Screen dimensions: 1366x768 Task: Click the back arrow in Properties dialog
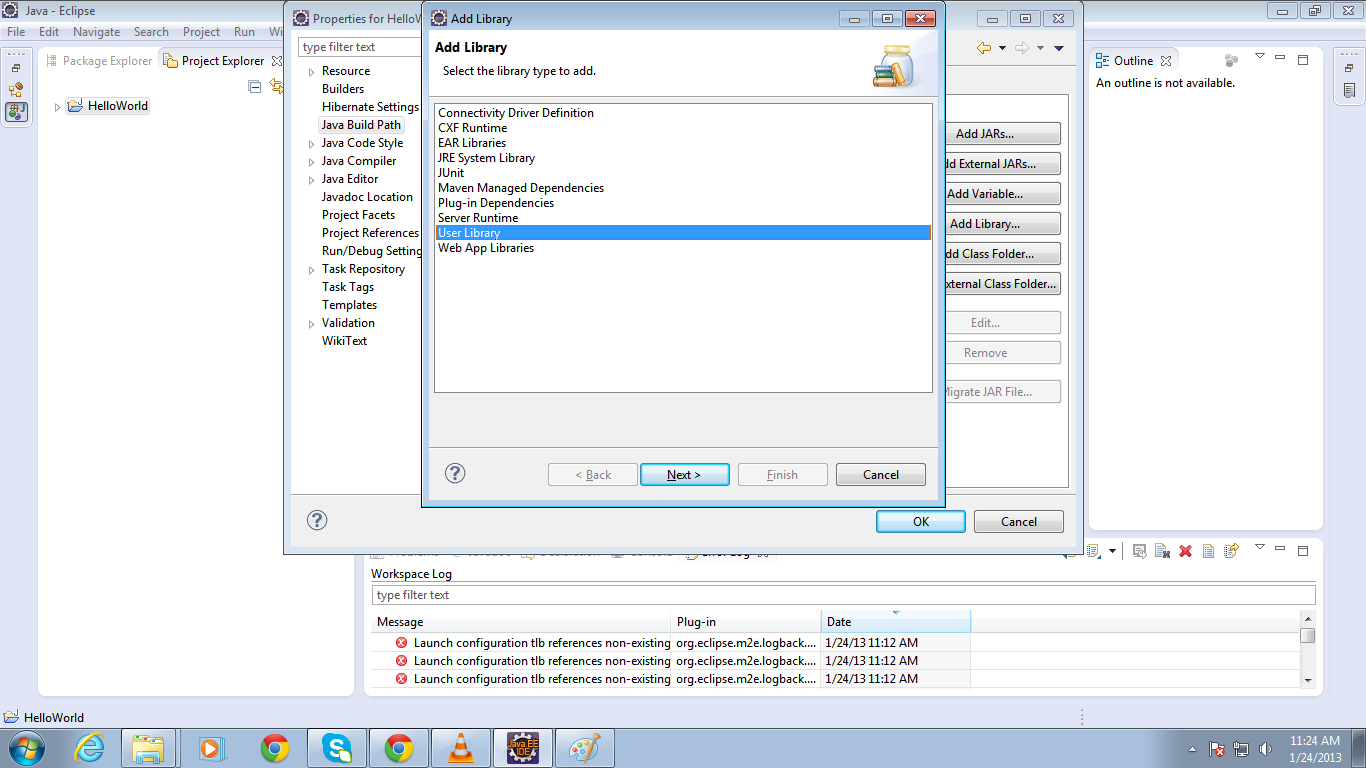(x=984, y=48)
